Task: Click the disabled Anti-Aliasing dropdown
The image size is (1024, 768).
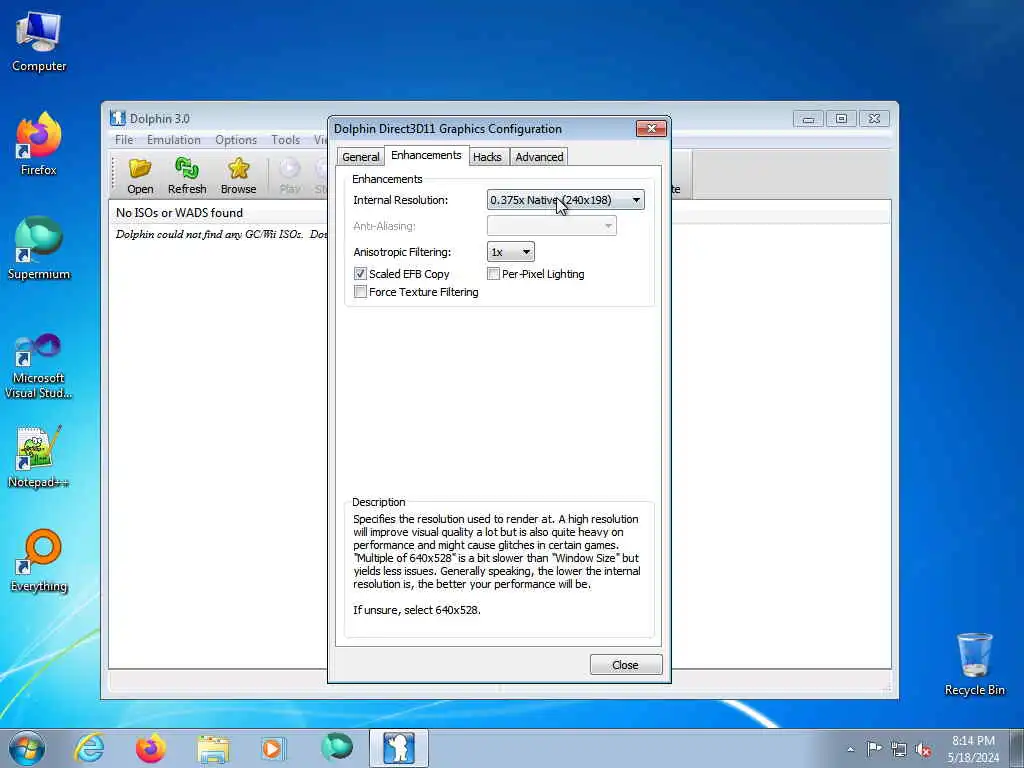Action: coord(552,226)
